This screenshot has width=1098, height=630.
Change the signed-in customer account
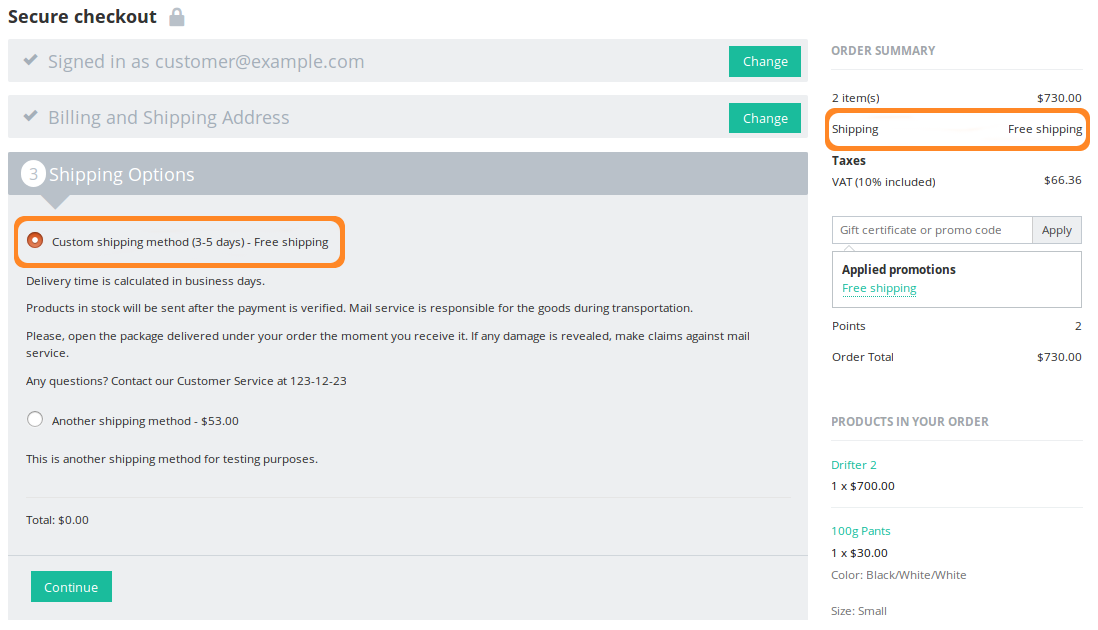pyautogui.click(x=765, y=62)
